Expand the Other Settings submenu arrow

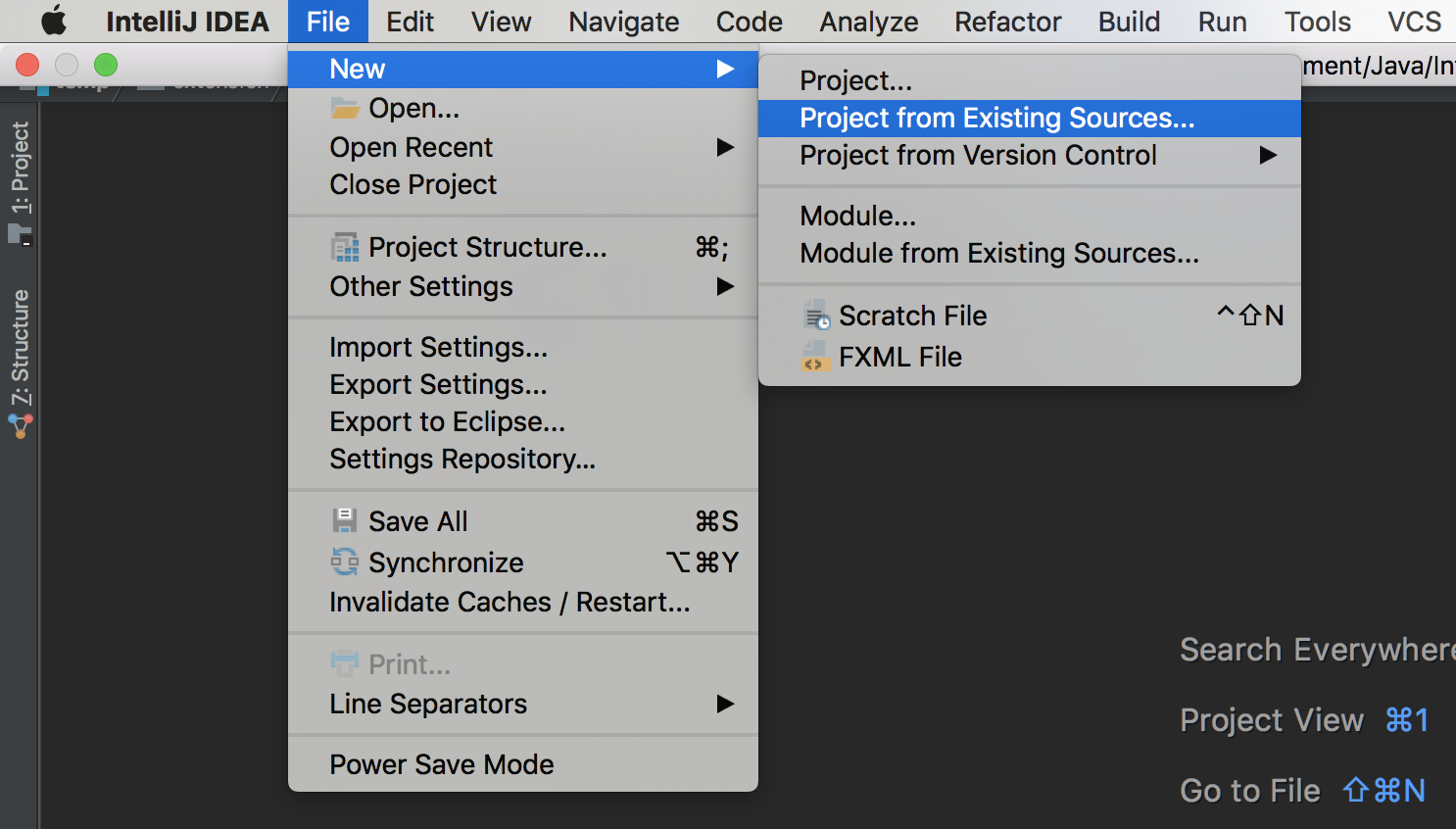pyautogui.click(x=725, y=286)
